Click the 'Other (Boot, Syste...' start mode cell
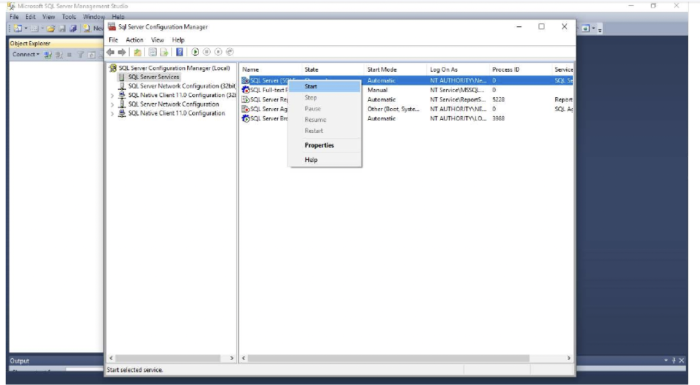The width and height of the screenshot is (700, 385). (393, 109)
